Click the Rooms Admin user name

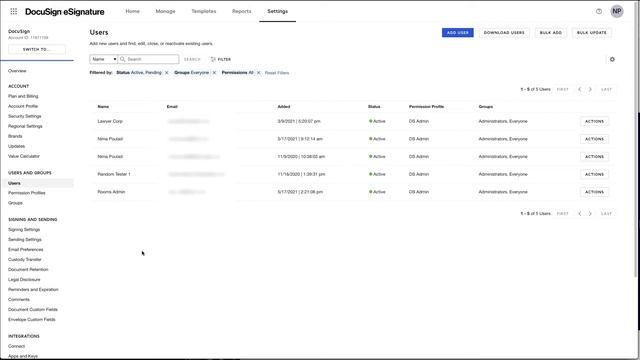coord(111,192)
